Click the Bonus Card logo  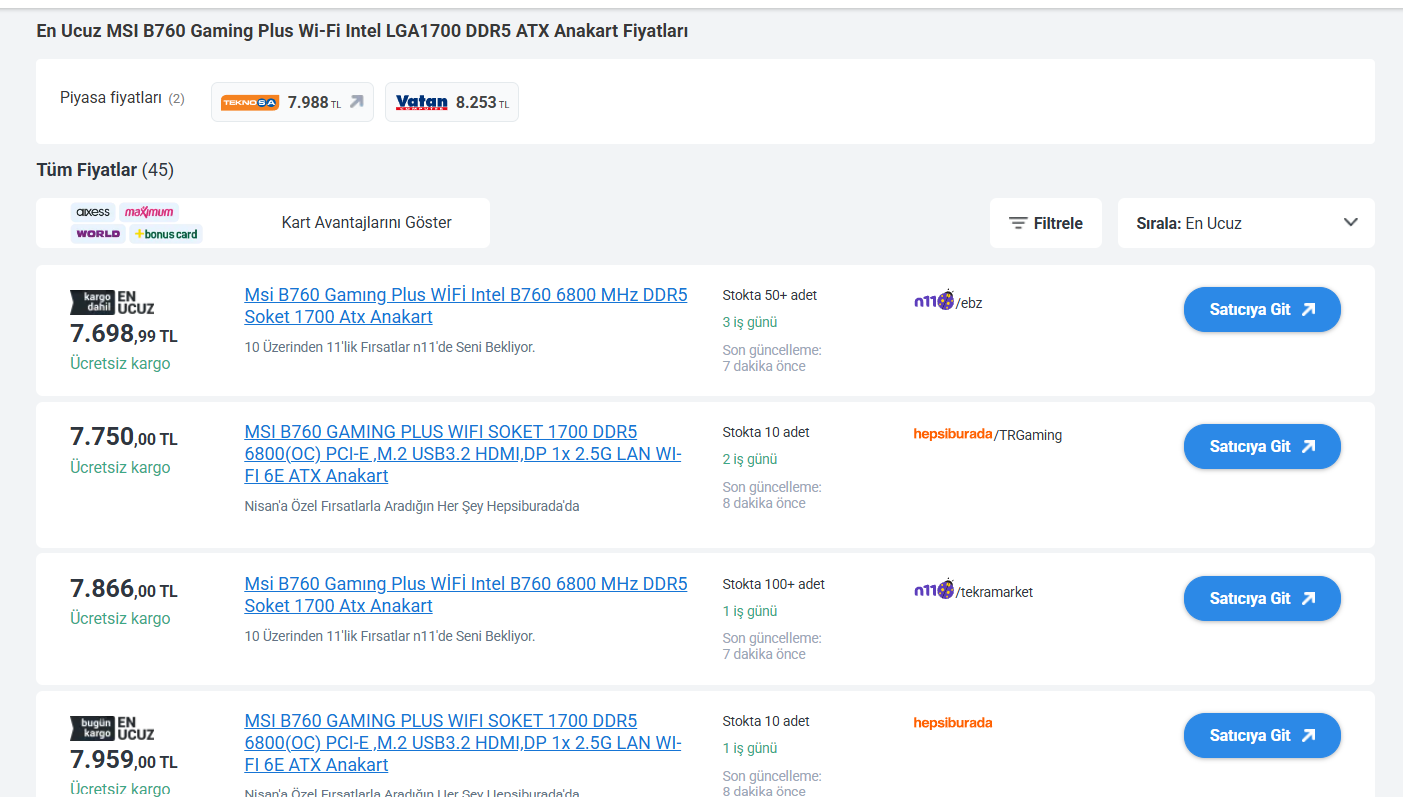[x=166, y=234]
